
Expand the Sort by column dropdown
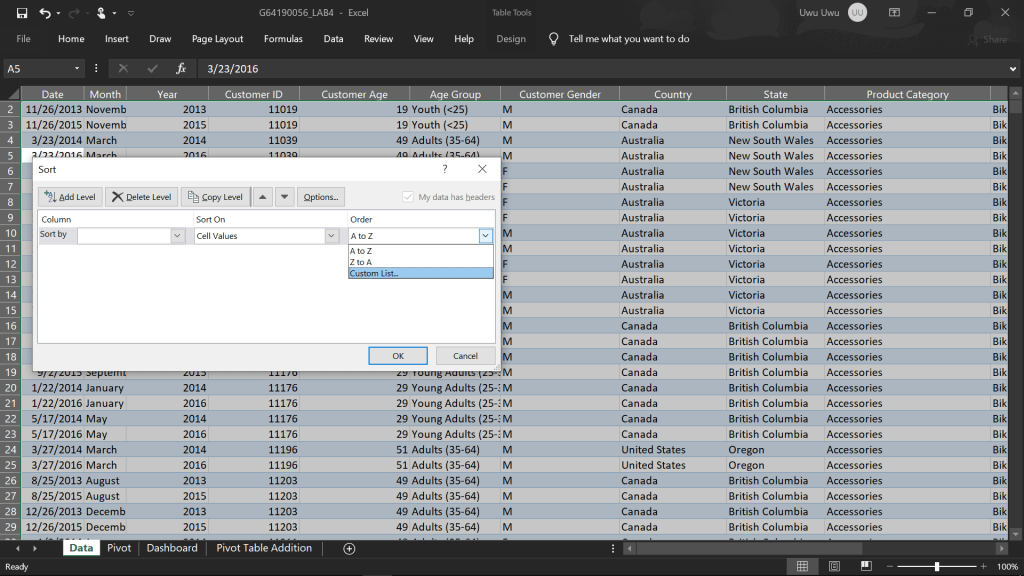click(x=178, y=236)
